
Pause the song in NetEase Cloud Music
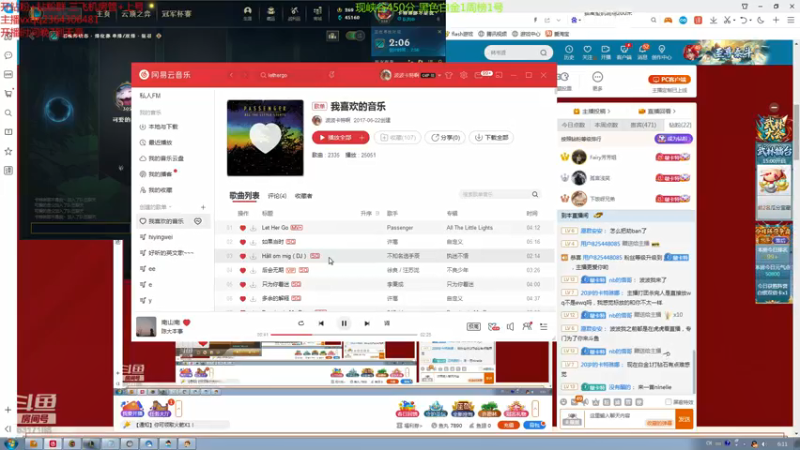[x=344, y=323]
